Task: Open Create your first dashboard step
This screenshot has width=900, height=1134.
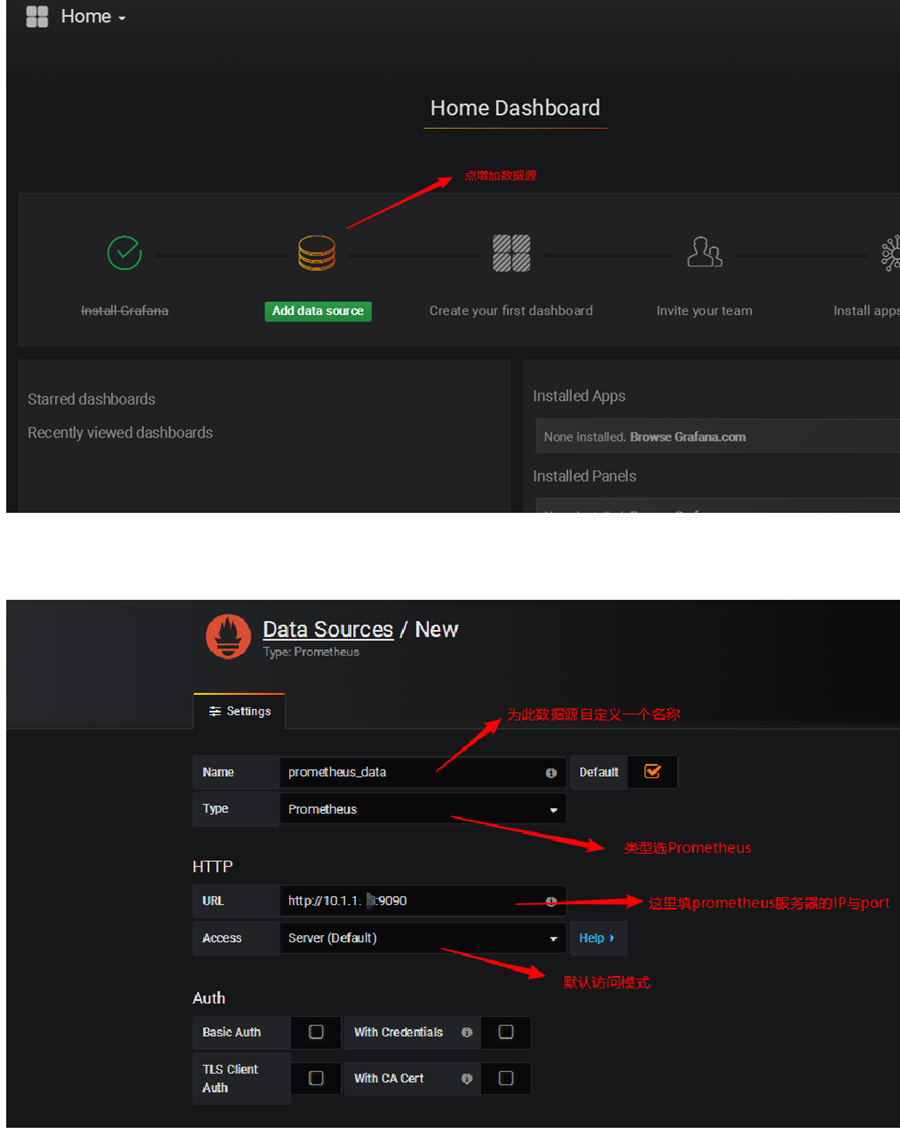Action: click(x=511, y=310)
